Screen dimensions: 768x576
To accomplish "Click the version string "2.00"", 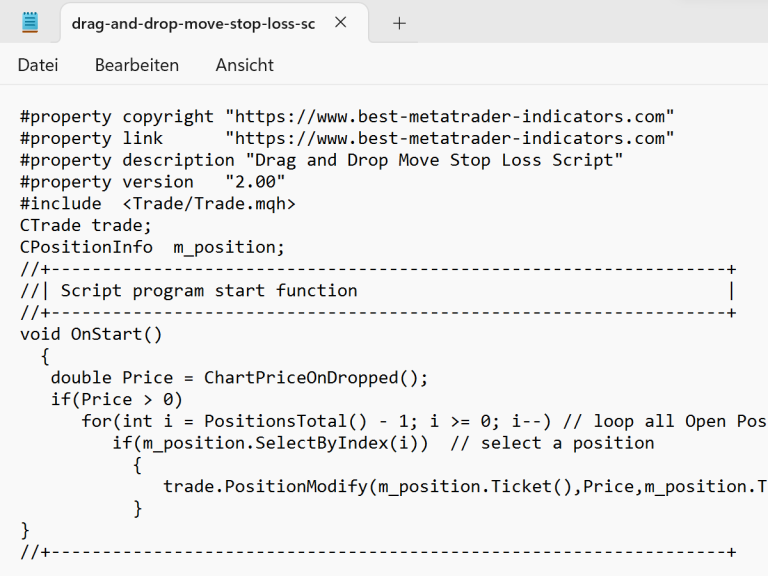I will pyautogui.click(x=255, y=182).
